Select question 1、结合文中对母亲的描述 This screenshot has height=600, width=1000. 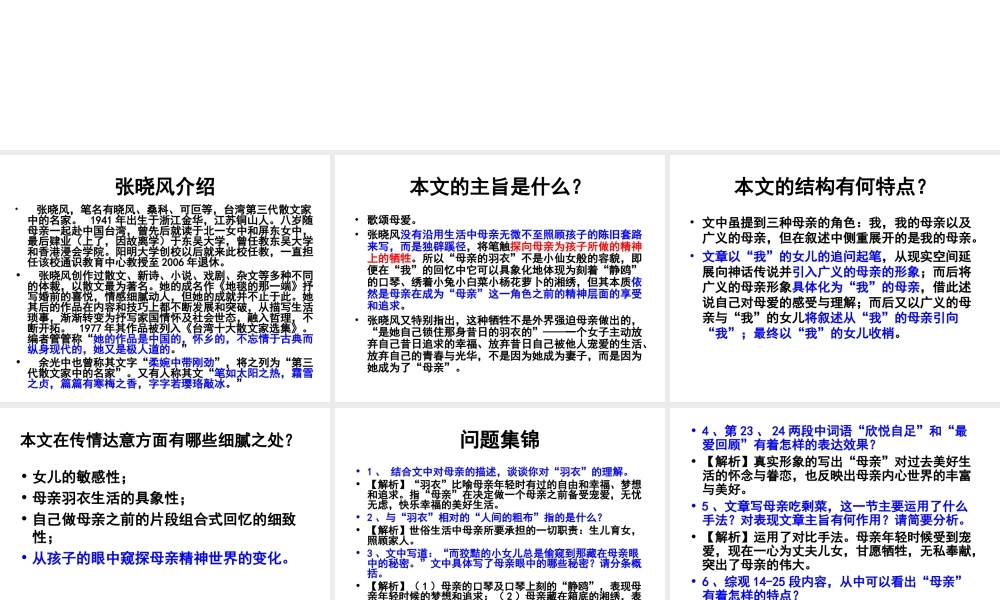[499, 472]
